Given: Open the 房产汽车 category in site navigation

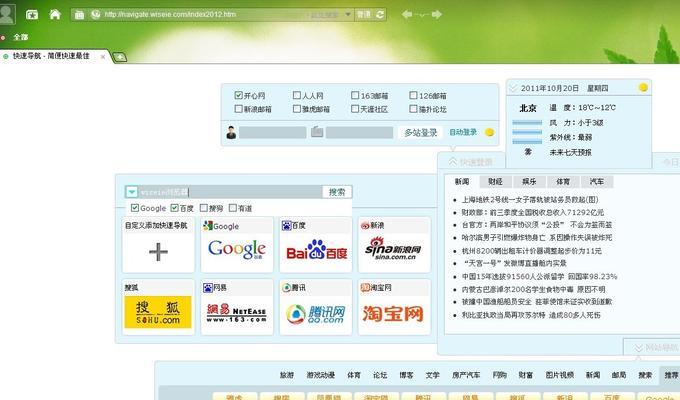Looking at the screenshot, I should (x=466, y=375).
